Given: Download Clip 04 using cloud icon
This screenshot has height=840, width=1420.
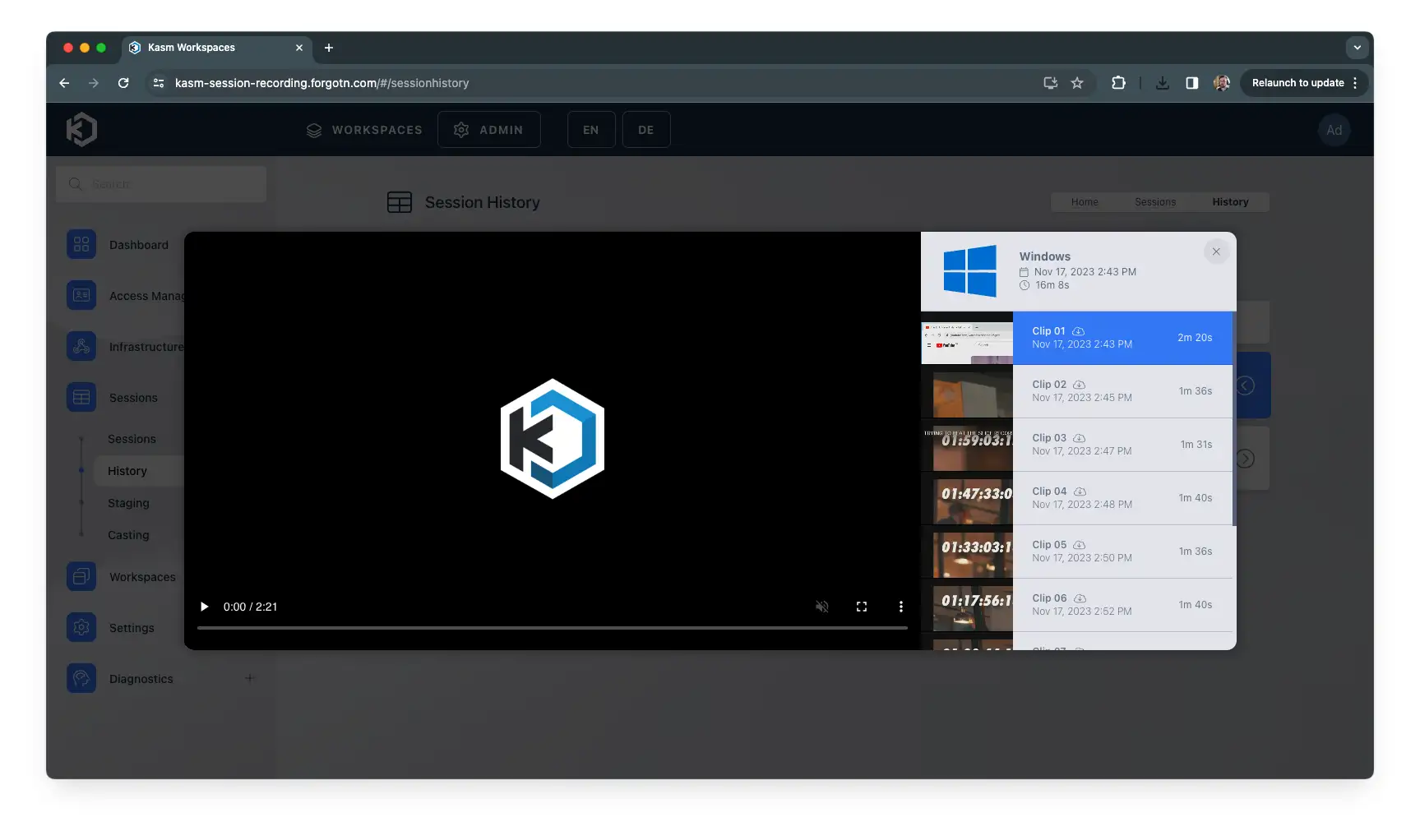Looking at the screenshot, I should point(1080,492).
